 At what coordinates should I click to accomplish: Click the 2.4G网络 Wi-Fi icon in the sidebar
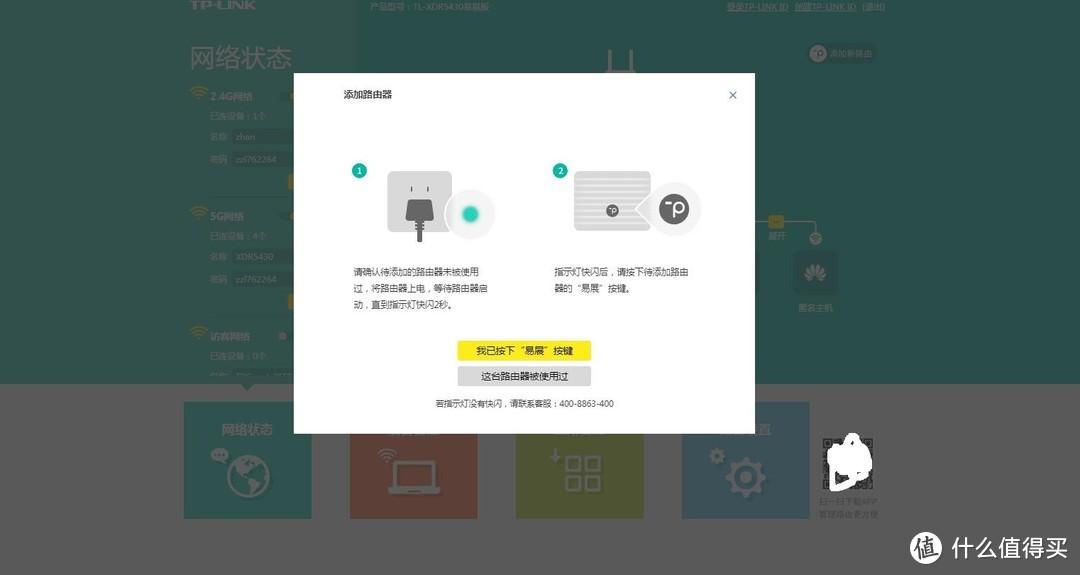click(198, 92)
